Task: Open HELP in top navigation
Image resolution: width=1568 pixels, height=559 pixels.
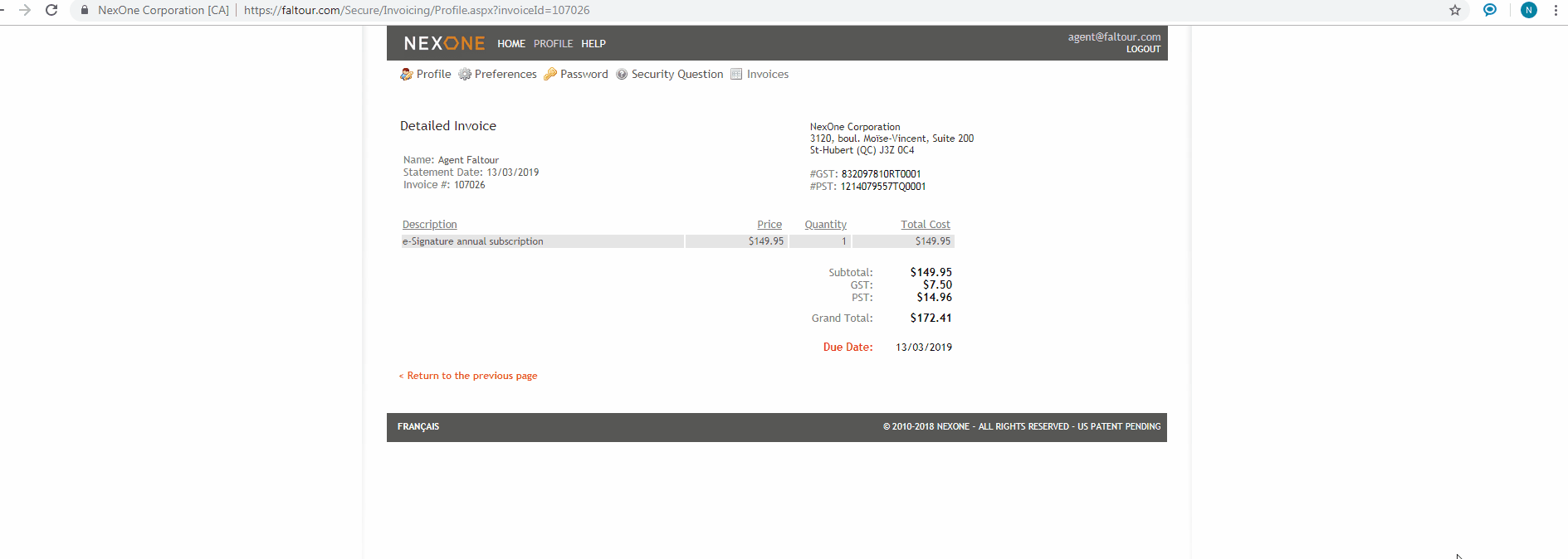Action: (593, 44)
